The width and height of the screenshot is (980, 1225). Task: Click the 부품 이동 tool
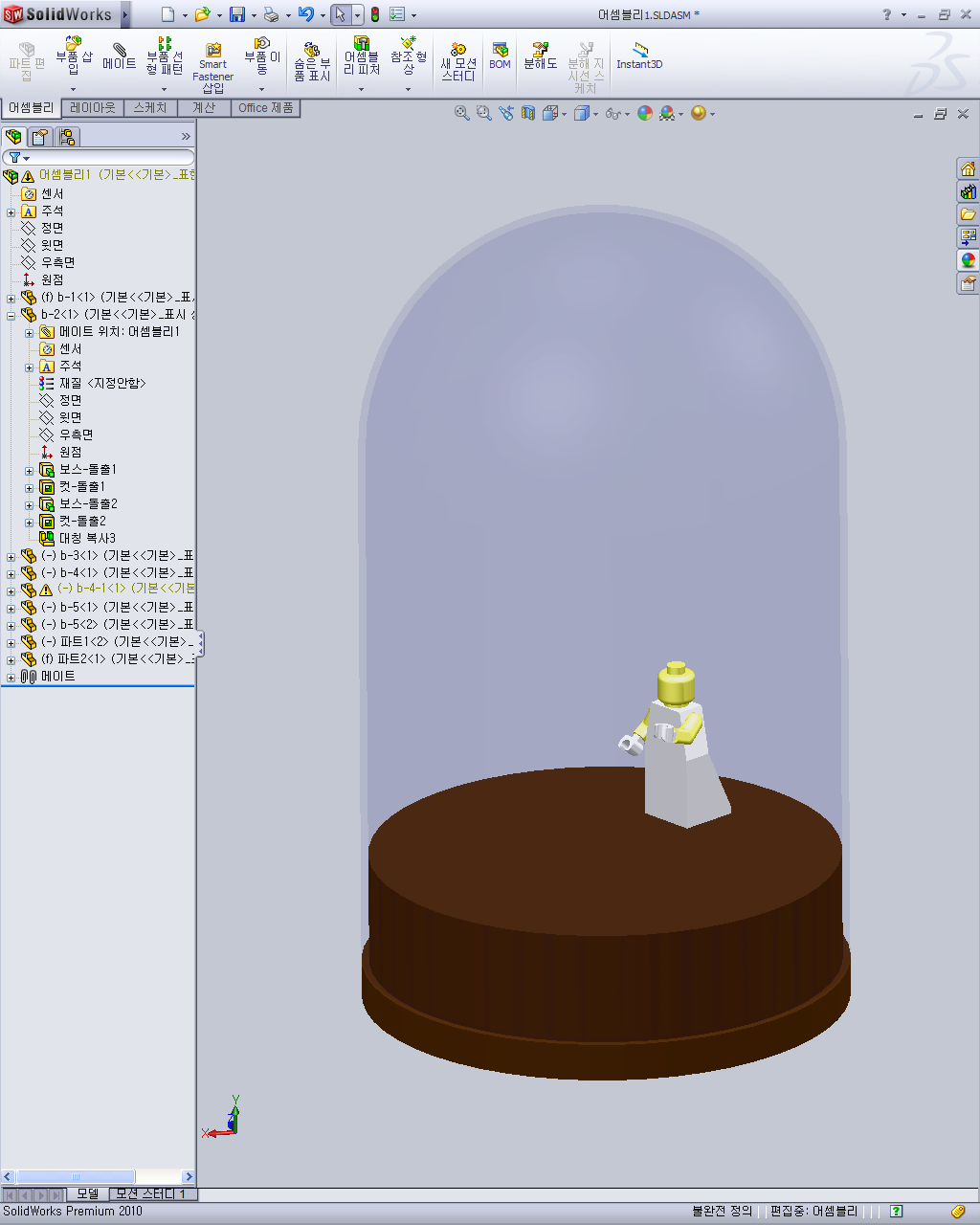(262, 56)
